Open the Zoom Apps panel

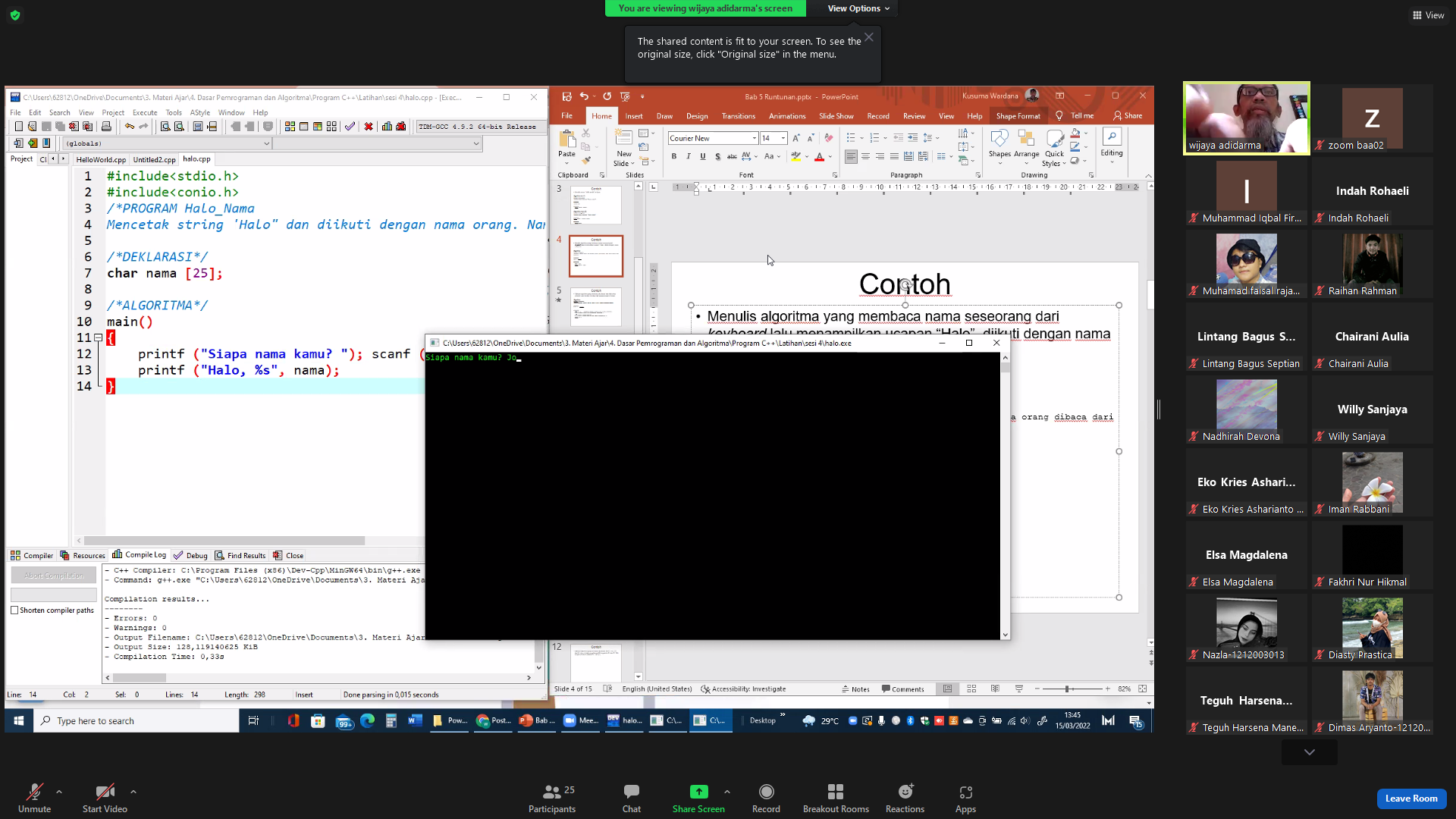pyautogui.click(x=965, y=799)
